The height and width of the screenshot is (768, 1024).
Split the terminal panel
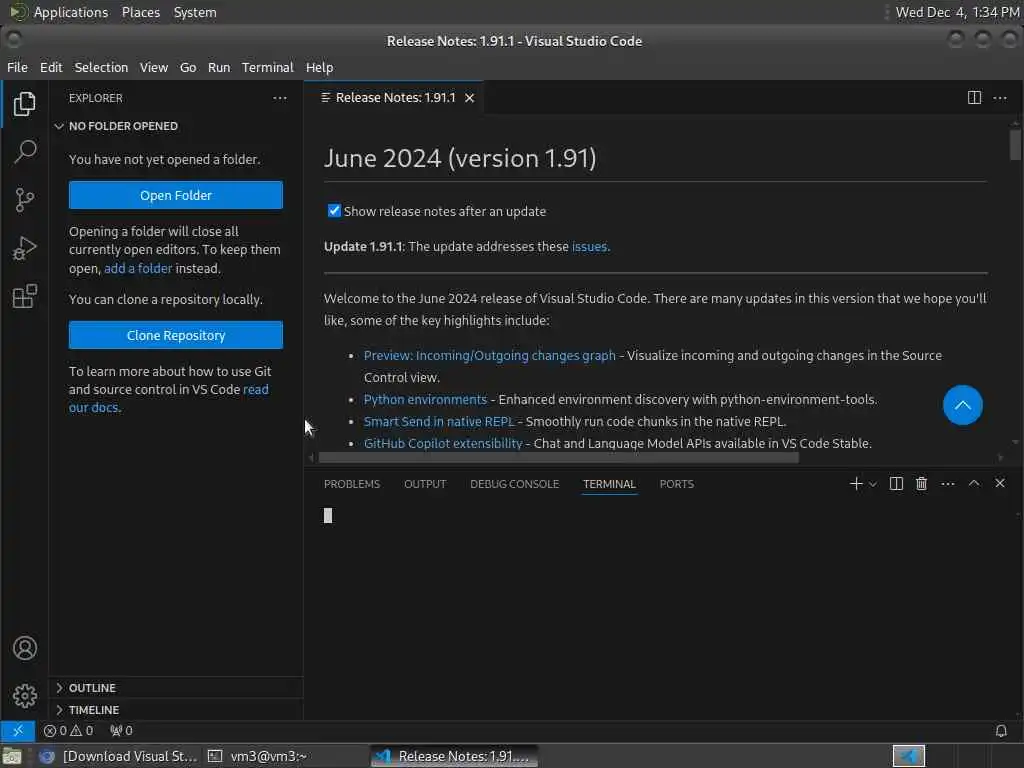[x=896, y=483]
